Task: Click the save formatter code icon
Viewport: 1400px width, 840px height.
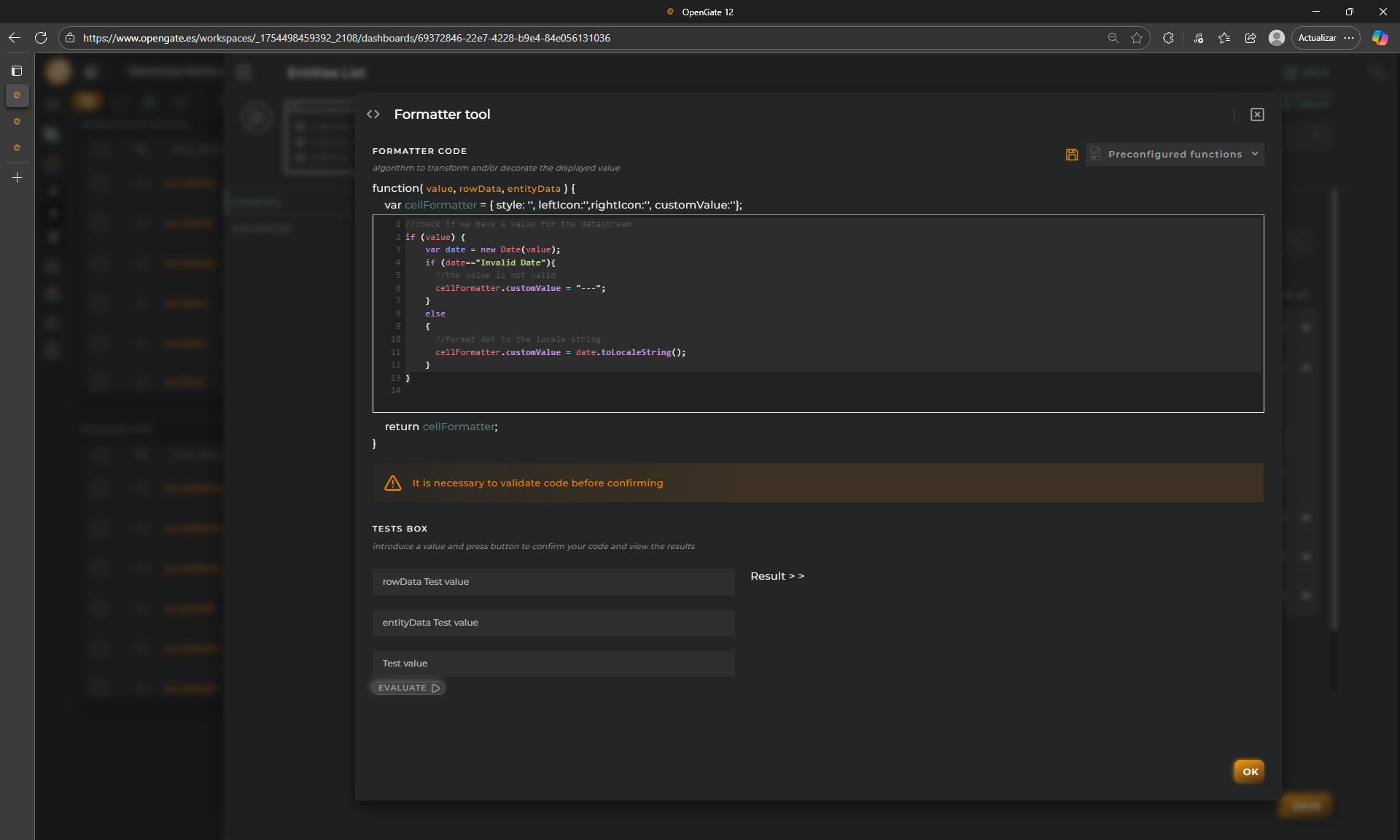Action: (x=1071, y=155)
